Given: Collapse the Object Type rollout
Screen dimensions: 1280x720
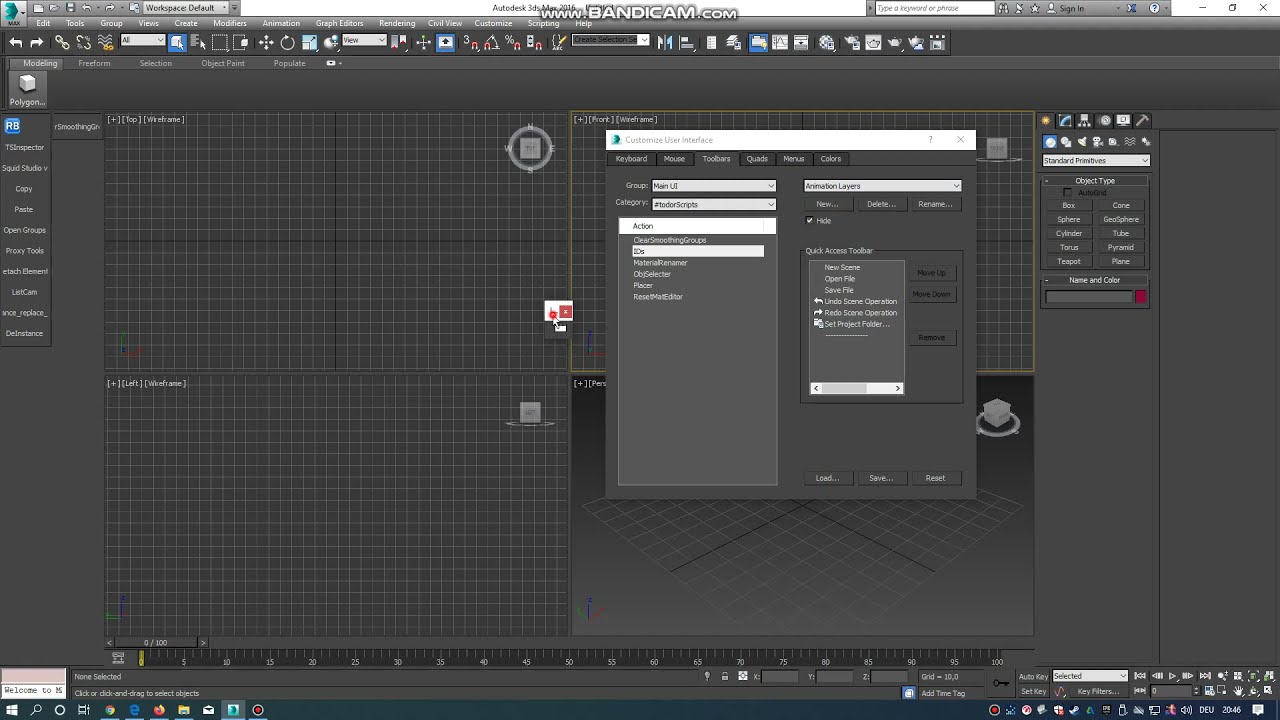Looking at the screenshot, I should [x=1095, y=181].
